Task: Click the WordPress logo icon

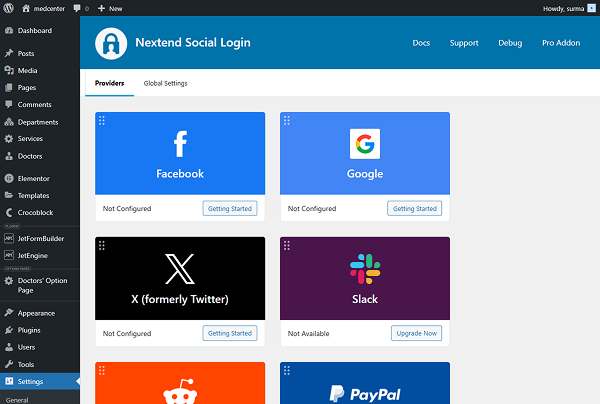Action: pos(8,8)
